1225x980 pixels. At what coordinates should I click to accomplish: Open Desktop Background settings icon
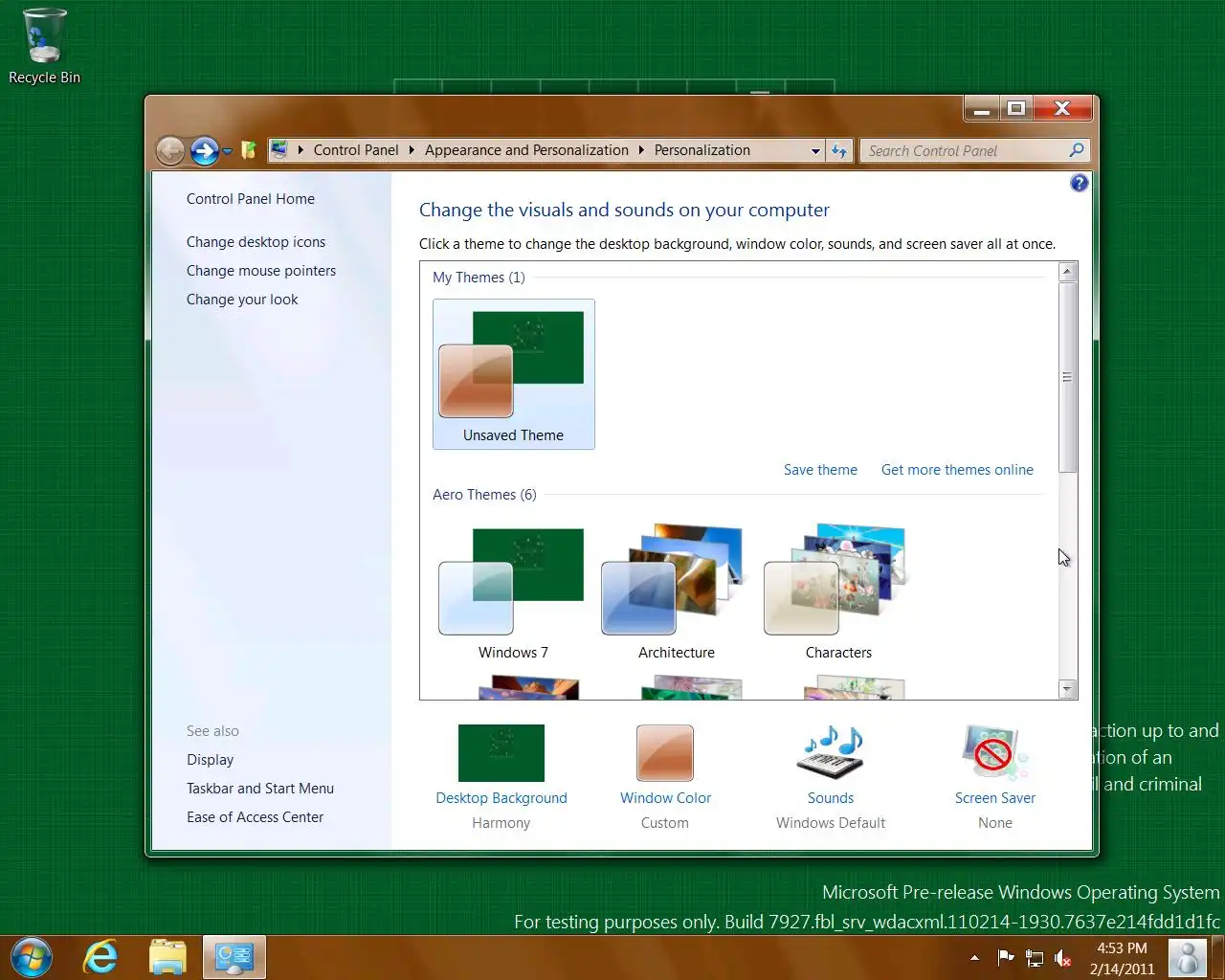tap(501, 753)
